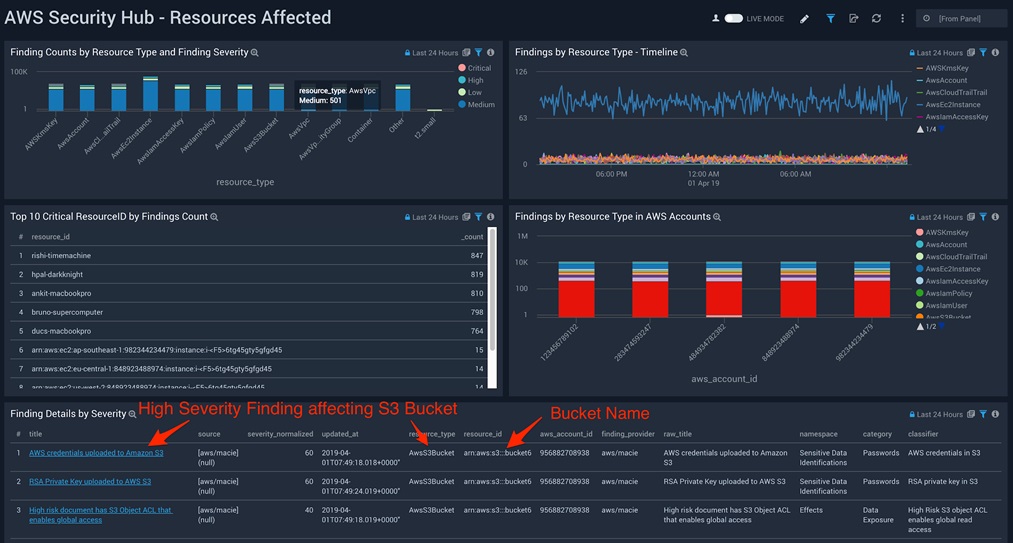This screenshot has height=543, width=1013.
Task: Select rishi-timemachine row in Top 10 table
Action: click(251, 256)
